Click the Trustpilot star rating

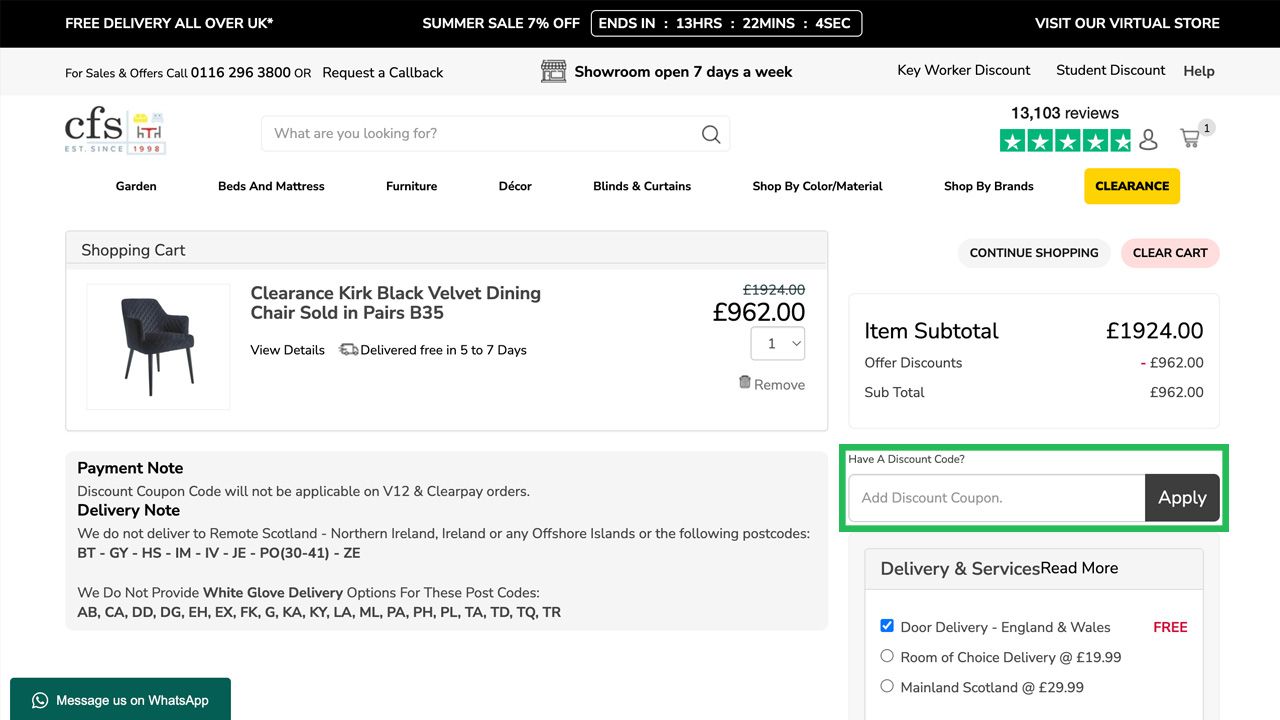click(x=1065, y=141)
